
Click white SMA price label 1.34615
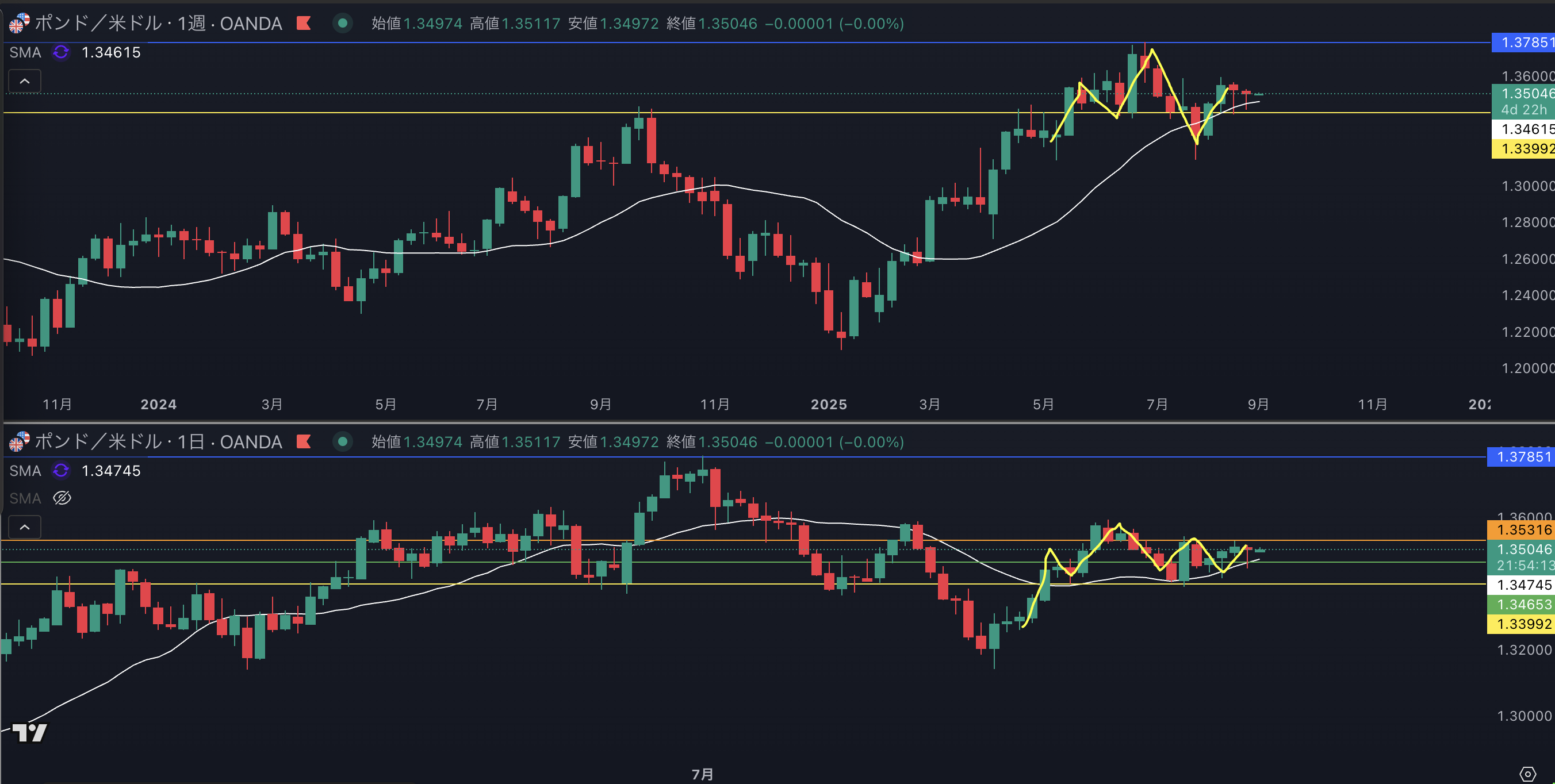click(x=1523, y=129)
